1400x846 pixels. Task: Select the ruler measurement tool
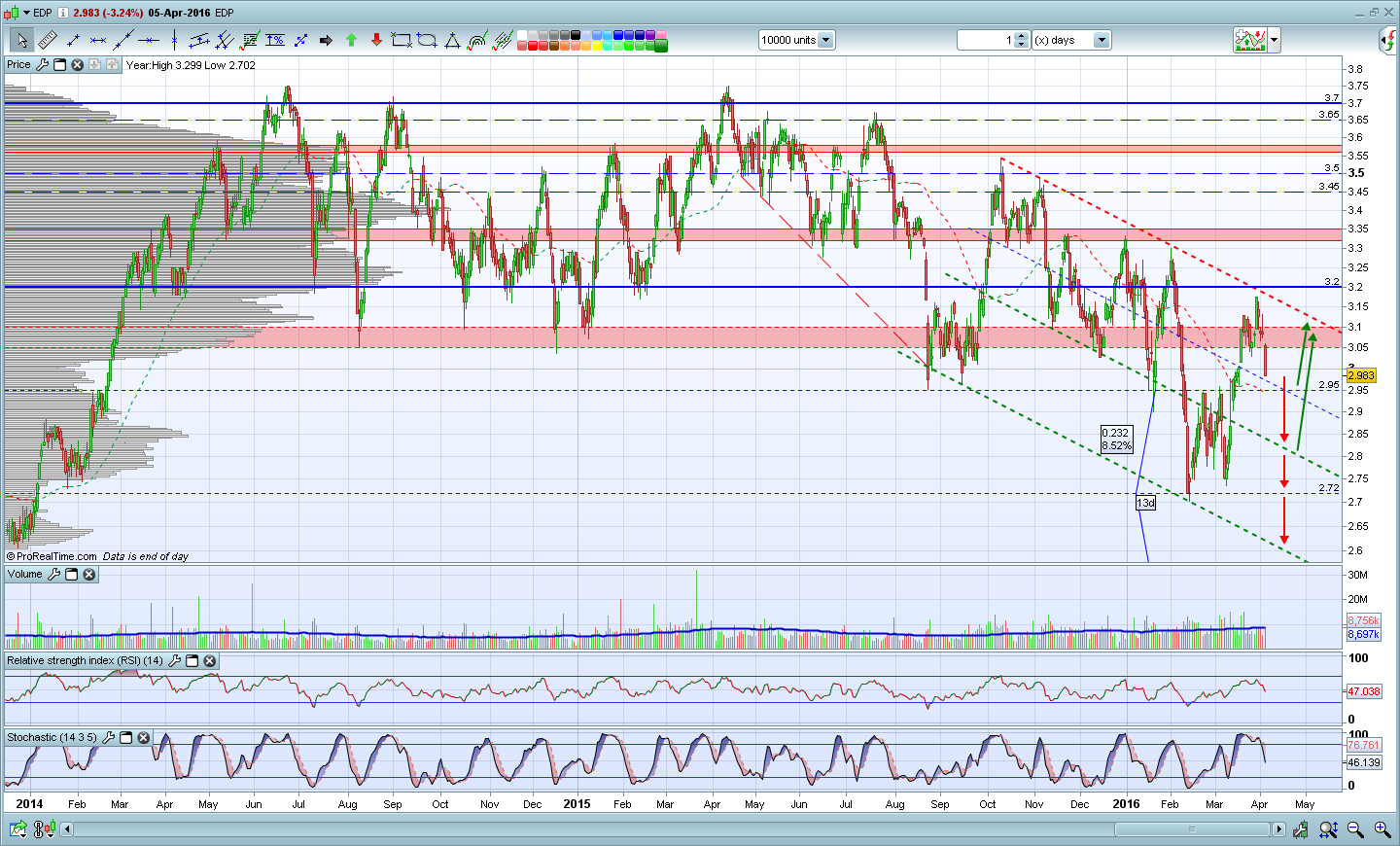48,40
